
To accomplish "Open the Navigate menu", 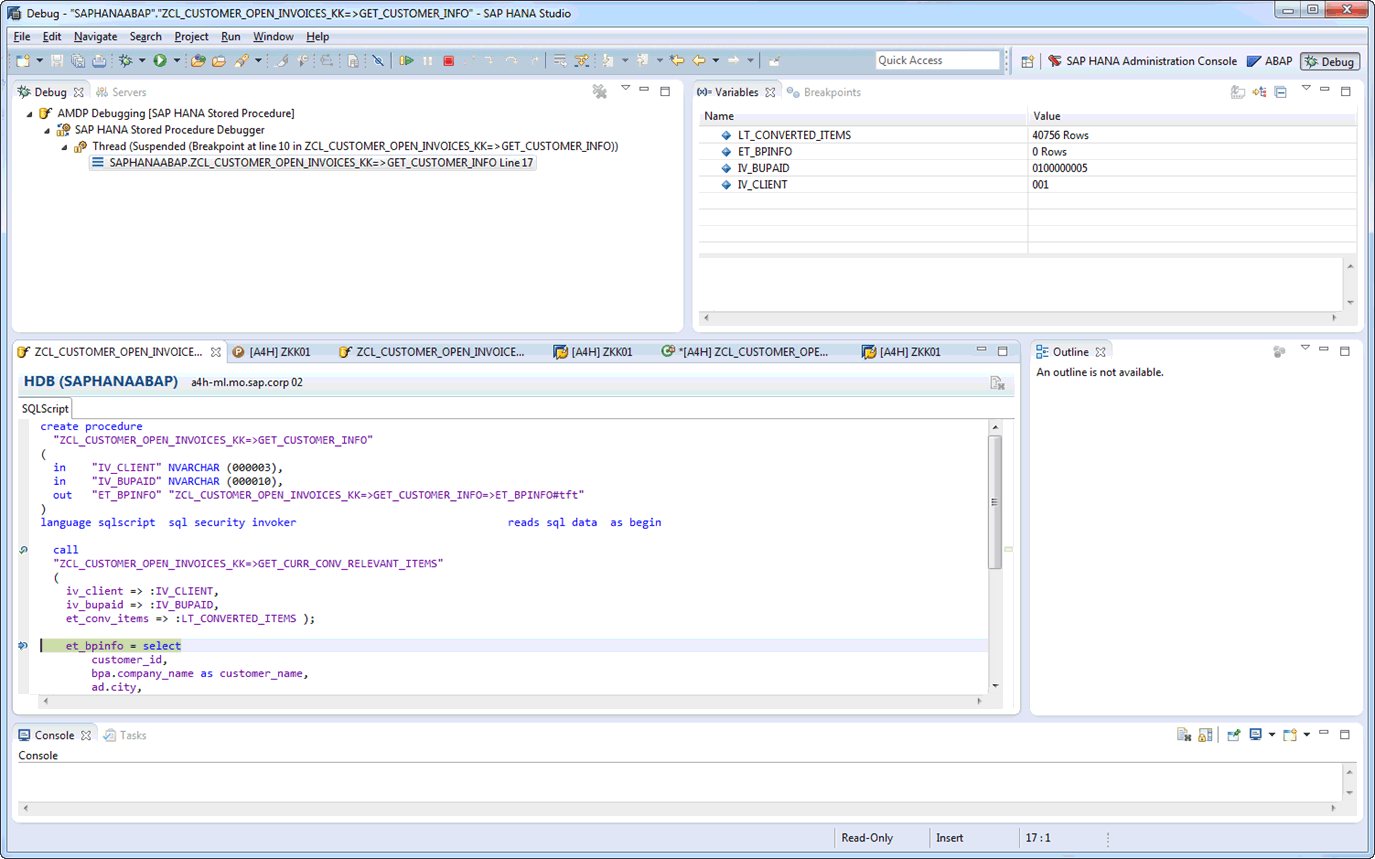I will (x=95, y=36).
